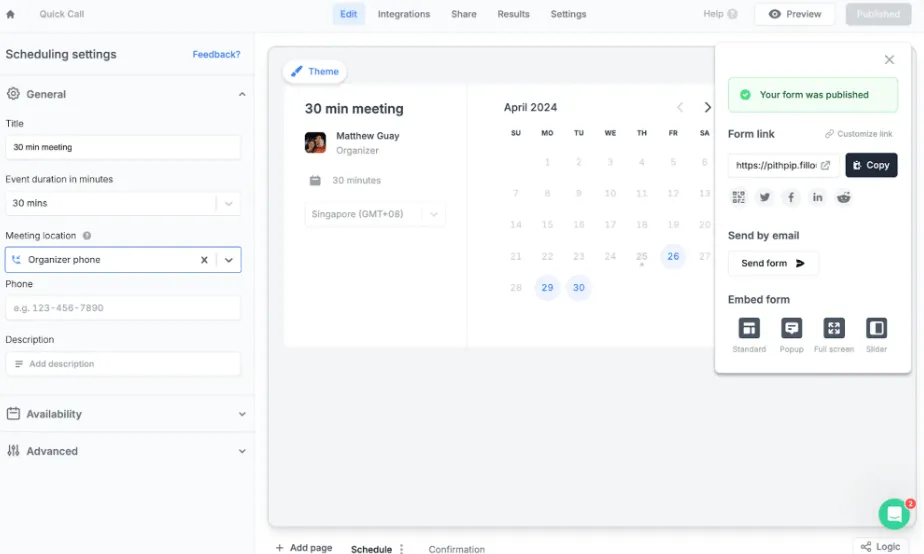Open form link in new tab icon
This screenshot has height=554, width=924.
click(825, 166)
